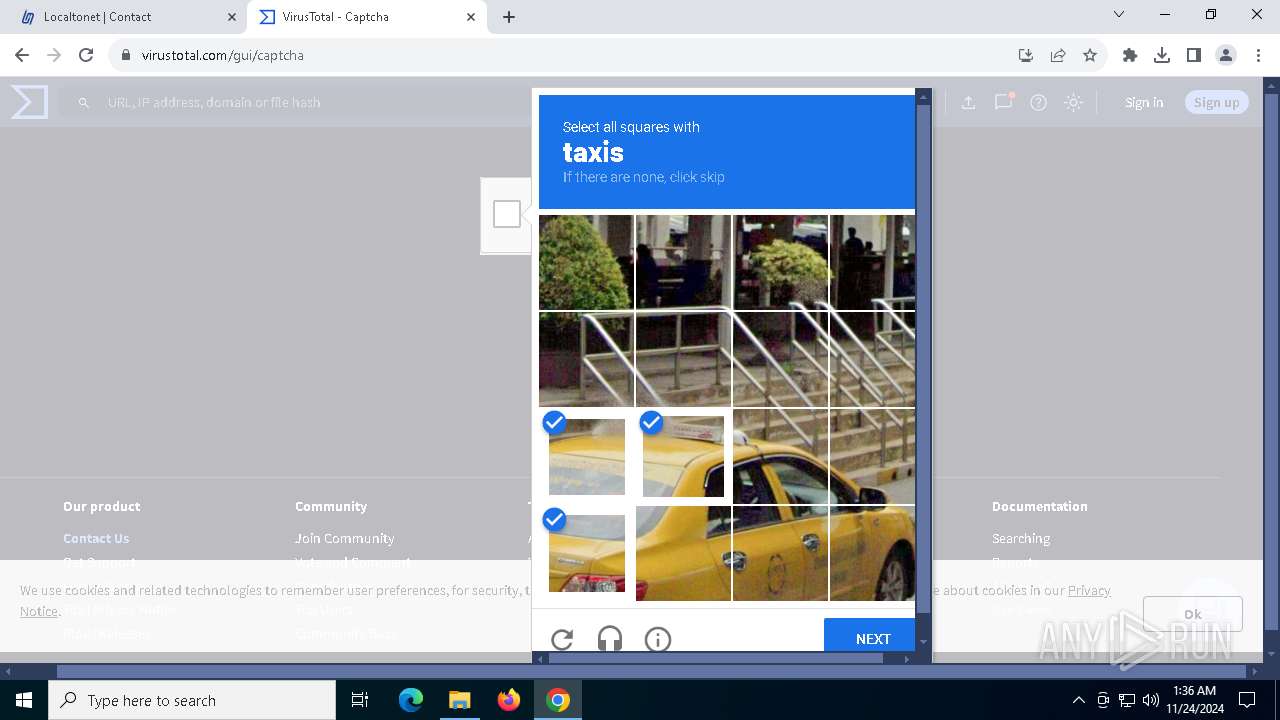Open the Chrome profile avatar
Screen dimensions: 1280x720
click(1226, 55)
